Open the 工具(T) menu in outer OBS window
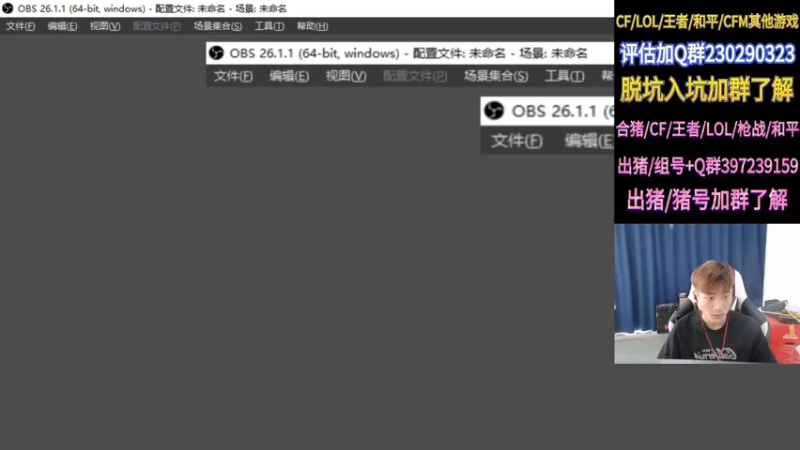Screen dimensions: 800x450 pos(269,26)
